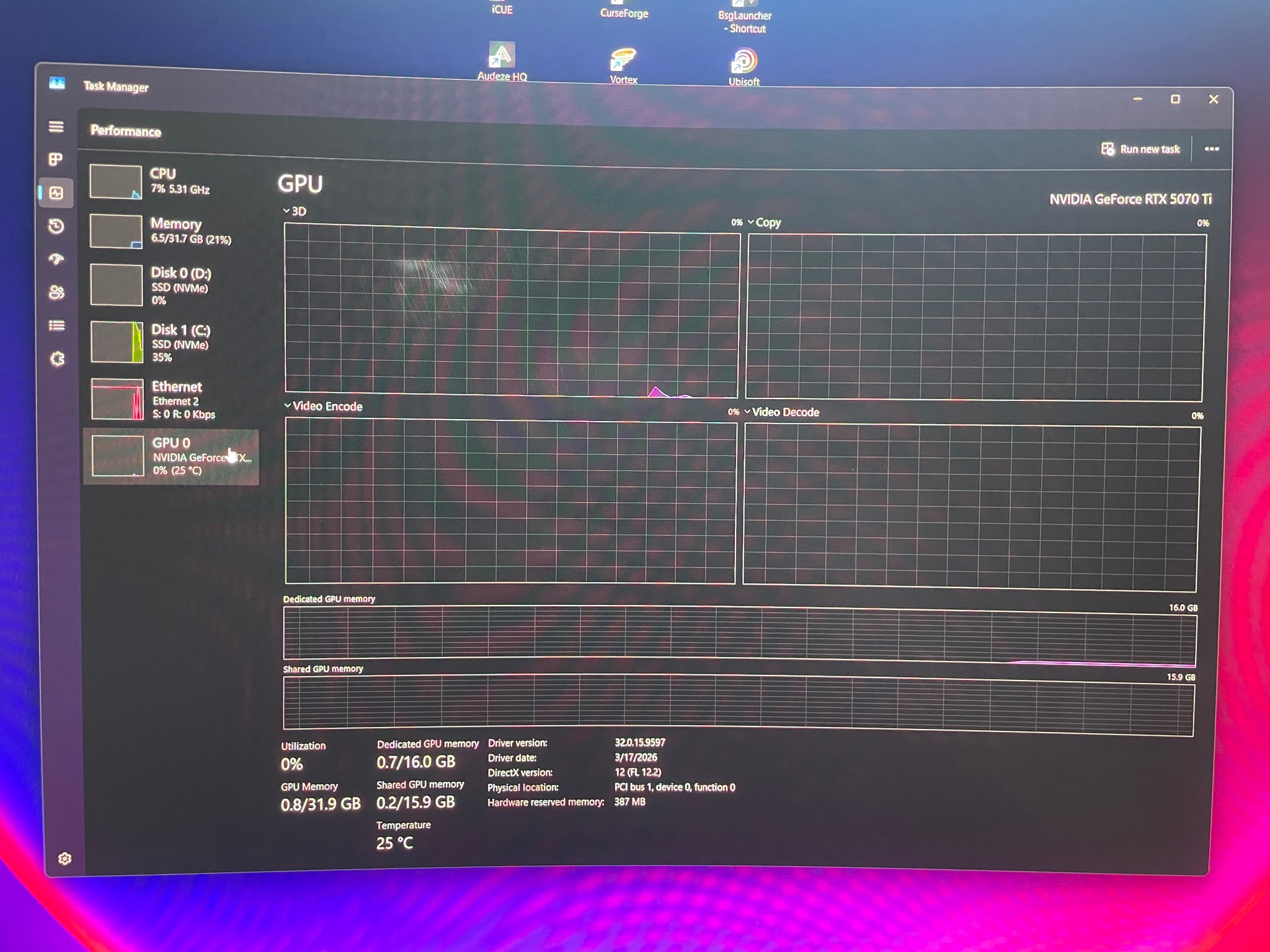
Task: Click the Utilization 0% value
Action: coord(291,764)
